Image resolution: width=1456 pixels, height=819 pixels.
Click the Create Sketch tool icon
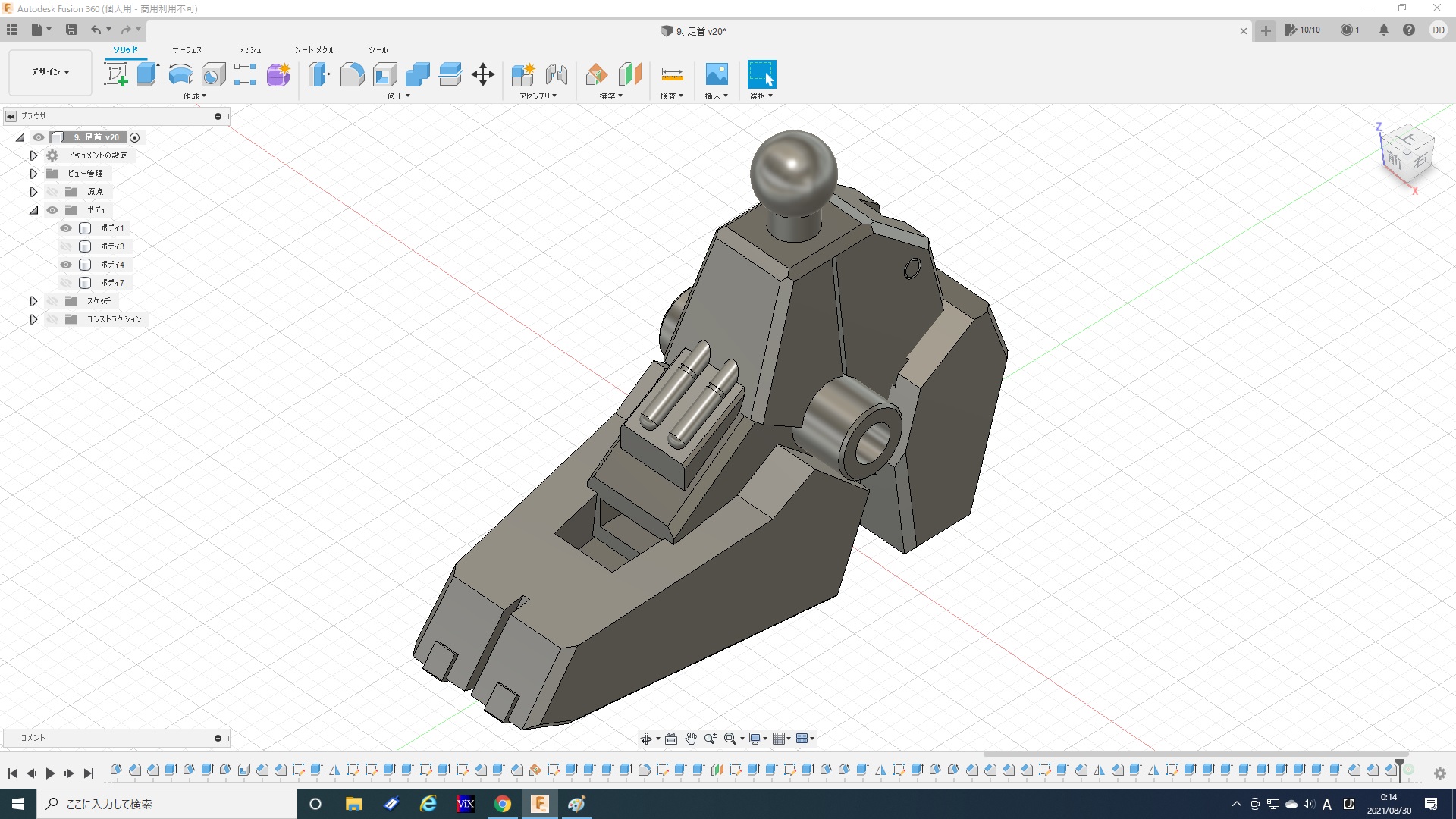click(115, 74)
